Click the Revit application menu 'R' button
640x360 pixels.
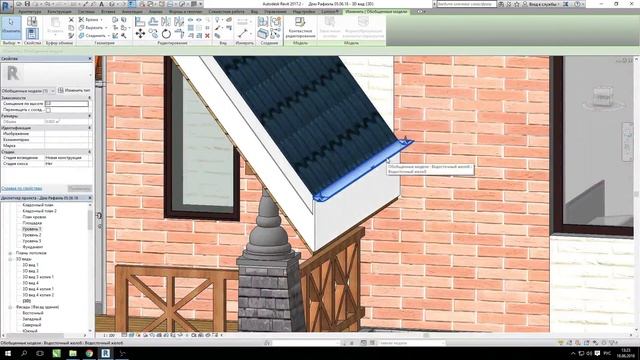point(6,6)
